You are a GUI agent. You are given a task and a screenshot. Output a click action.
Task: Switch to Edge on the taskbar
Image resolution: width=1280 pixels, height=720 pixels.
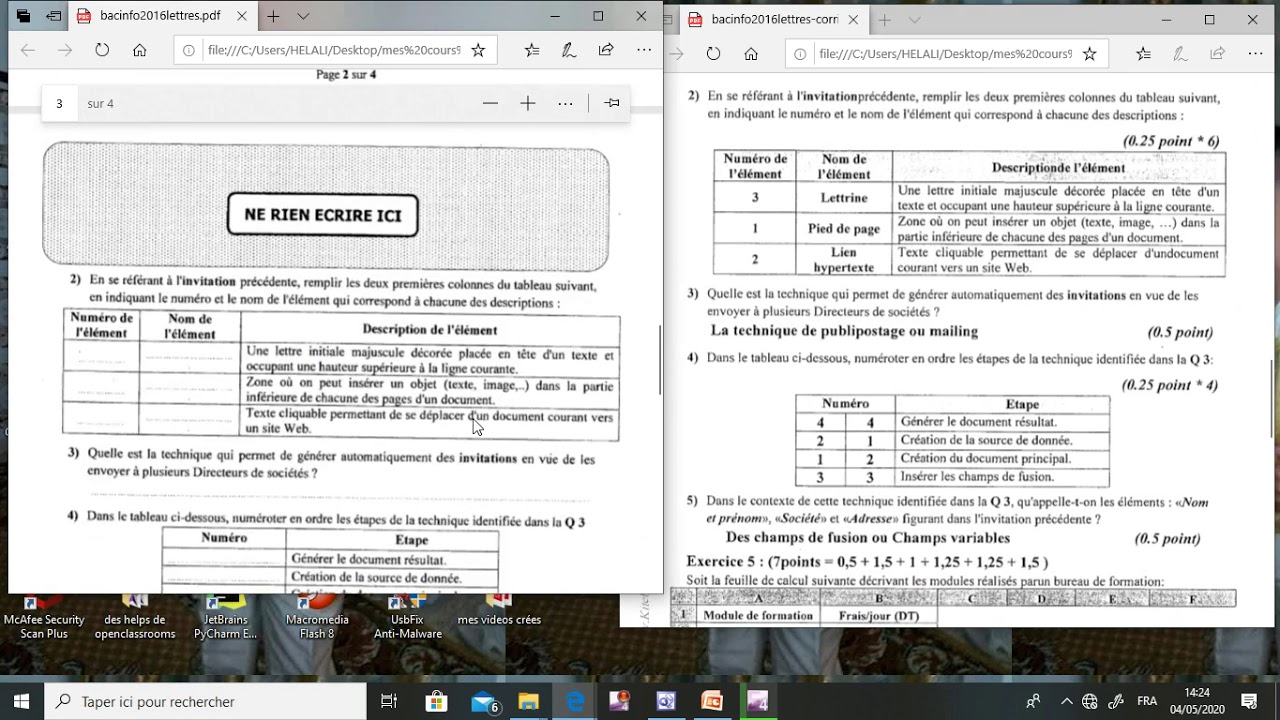pos(575,702)
